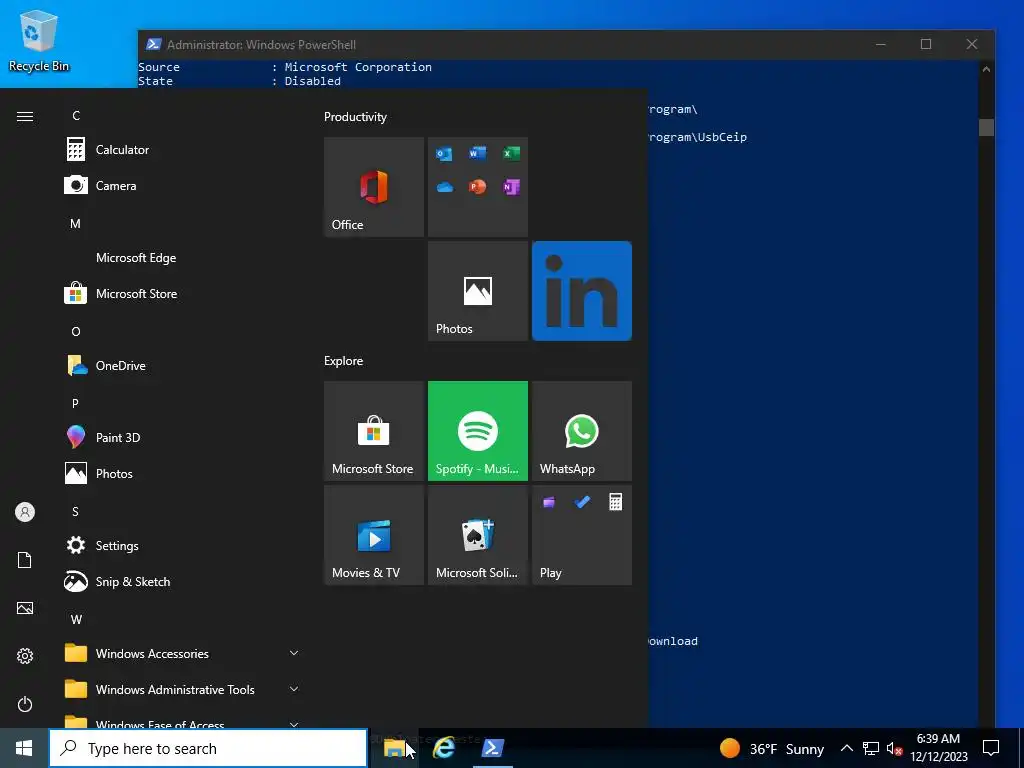Image resolution: width=1024 pixels, height=768 pixels.
Task: Open the WhatsApp tile
Action: [x=582, y=431]
